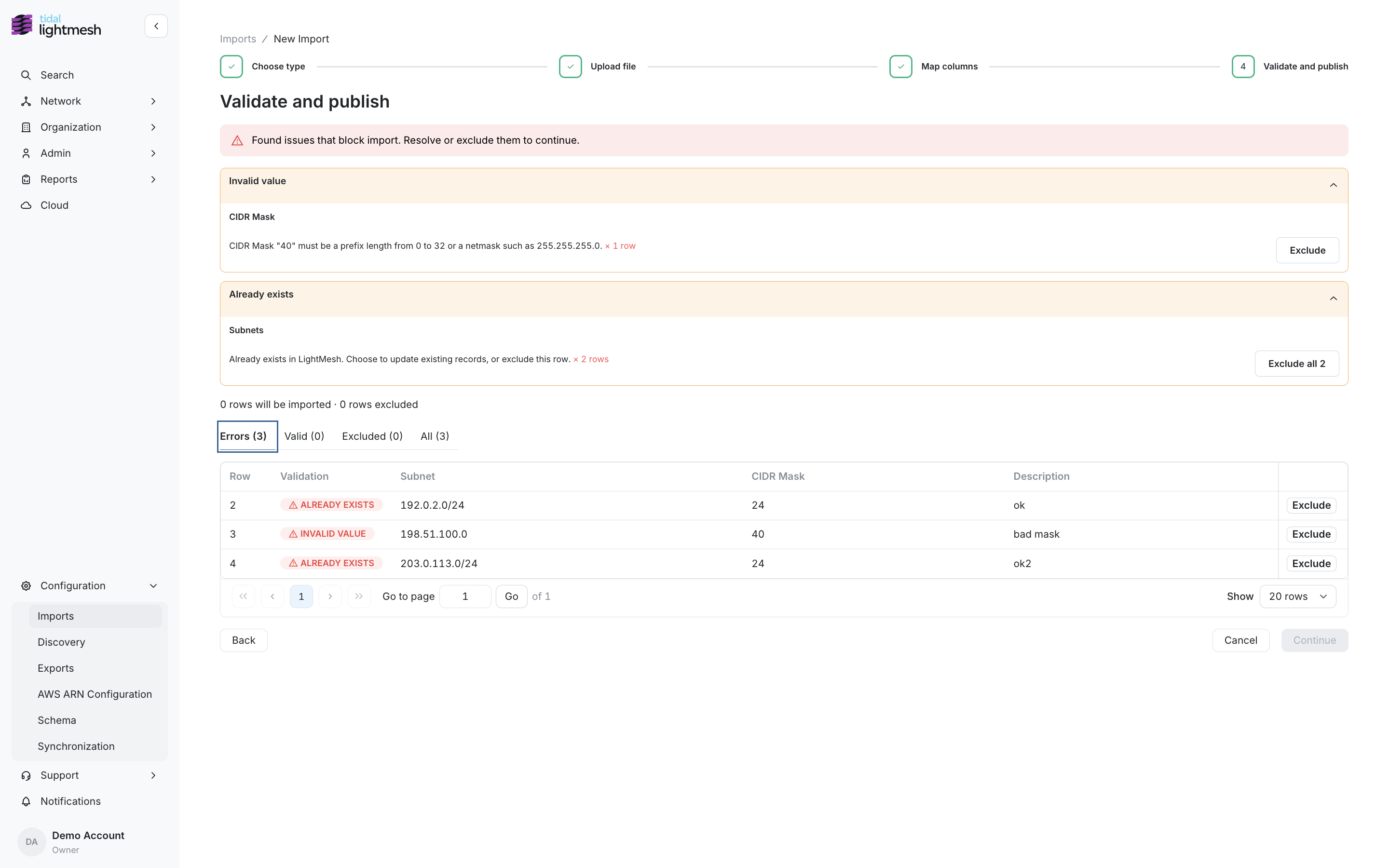This screenshot has height=868, width=1389.
Task: Collapse the Invalid value panel
Action: click(x=1334, y=185)
